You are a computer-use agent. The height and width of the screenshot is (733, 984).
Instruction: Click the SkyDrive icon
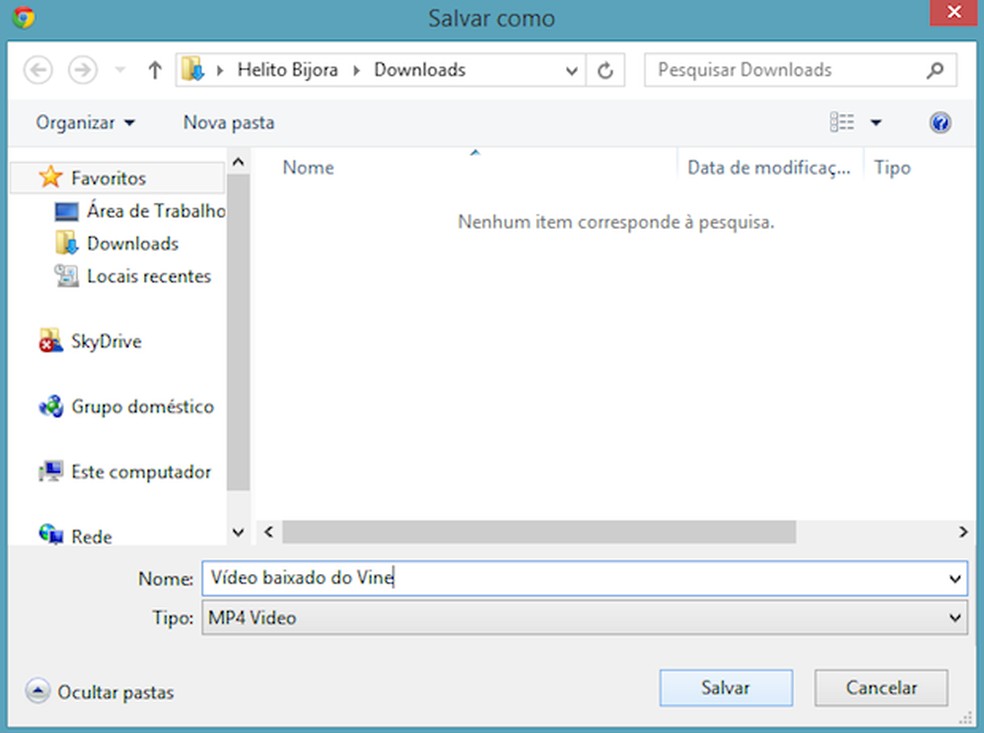coord(50,341)
